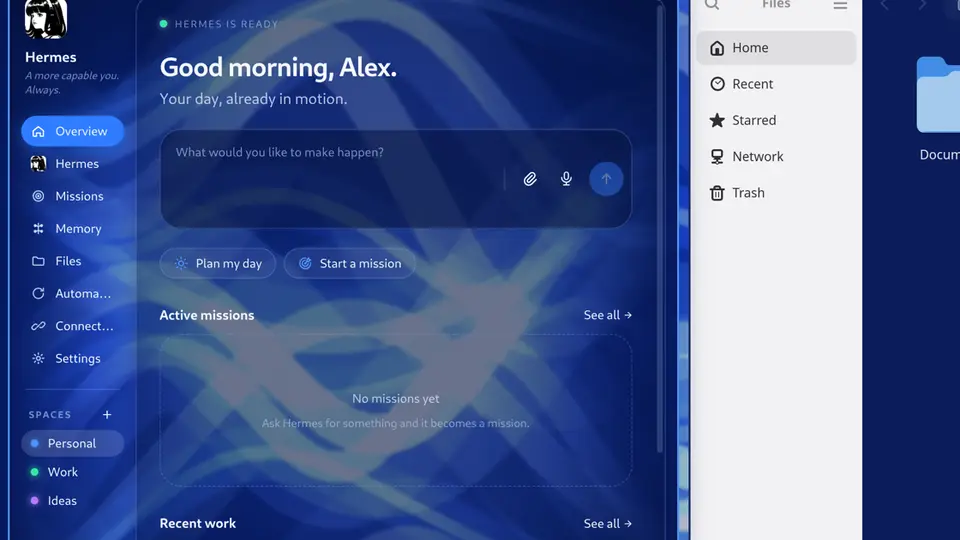Viewport: 960px width, 540px height.
Task: Open Hermes Settings
Action: [x=72, y=358]
